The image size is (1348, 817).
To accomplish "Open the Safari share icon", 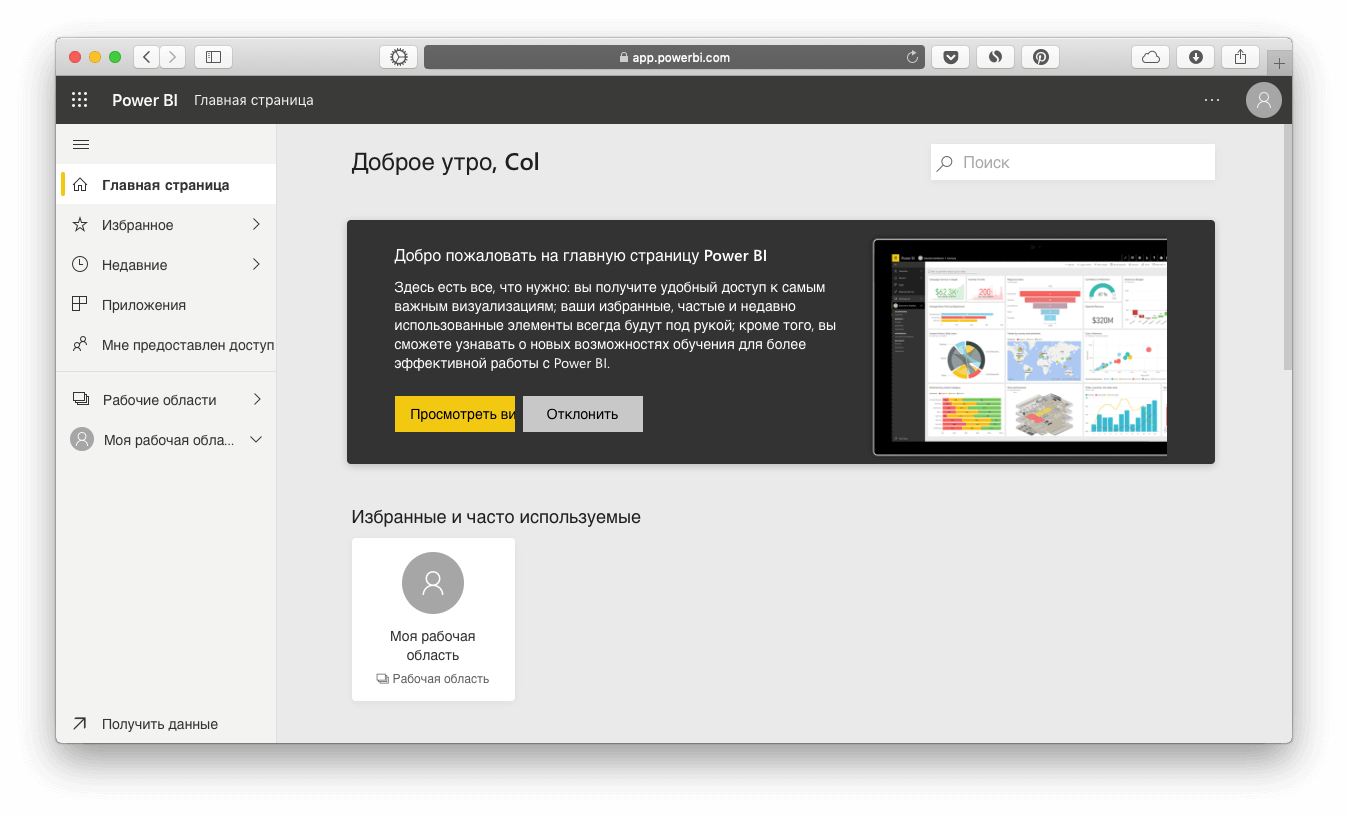I will [x=1241, y=57].
